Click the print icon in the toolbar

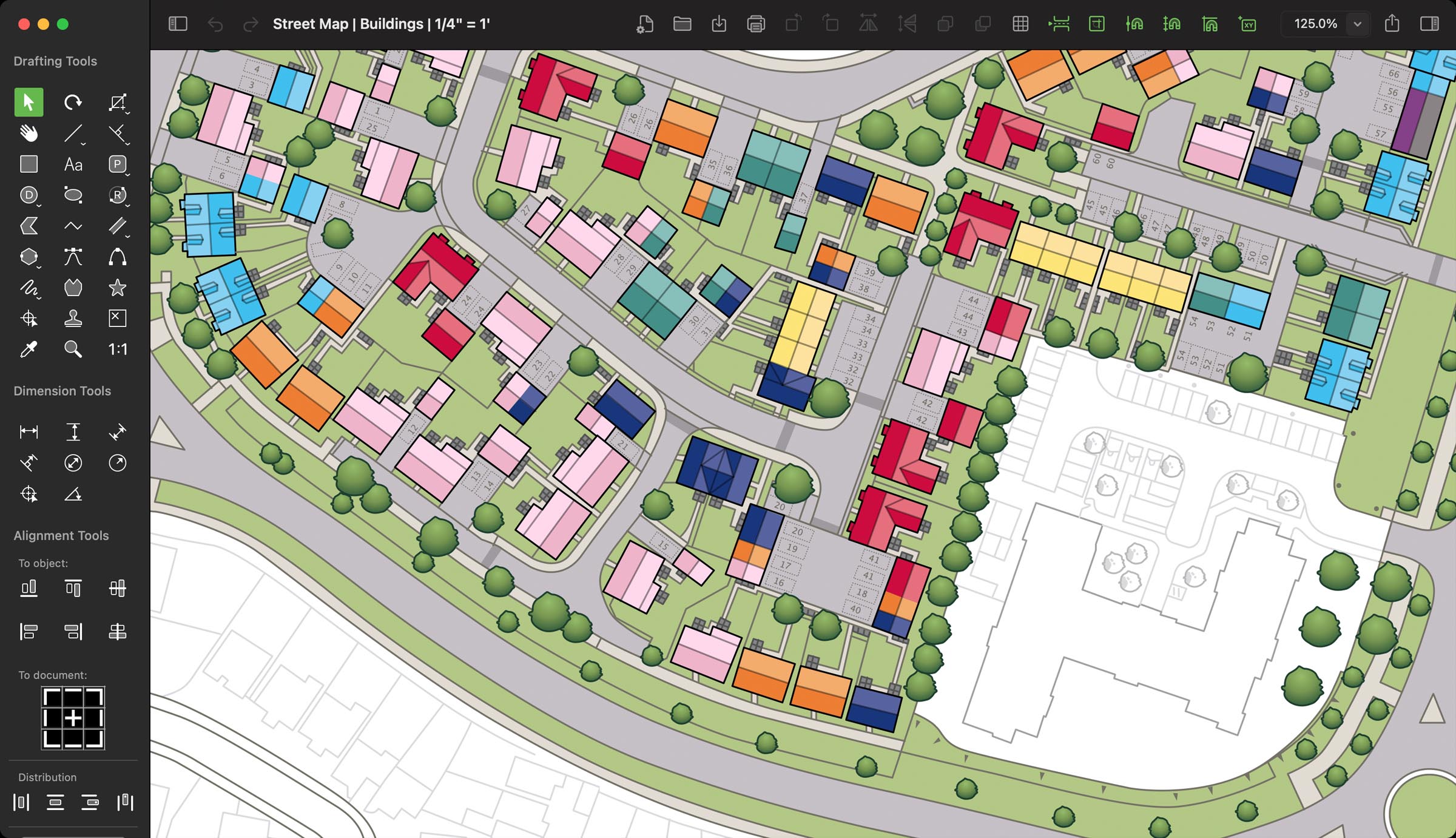coord(755,25)
